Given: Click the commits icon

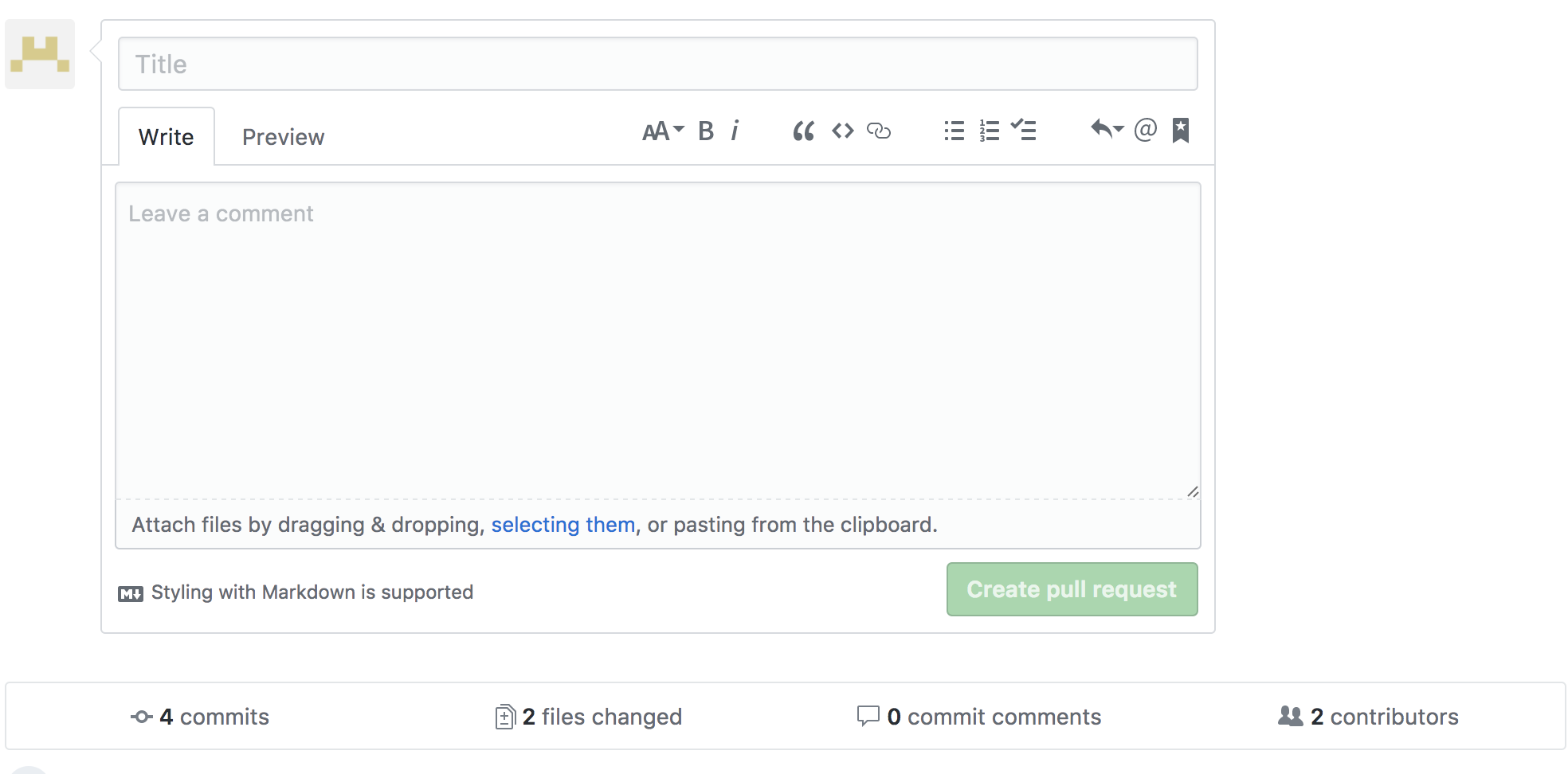Looking at the screenshot, I should pyautogui.click(x=142, y=717).
